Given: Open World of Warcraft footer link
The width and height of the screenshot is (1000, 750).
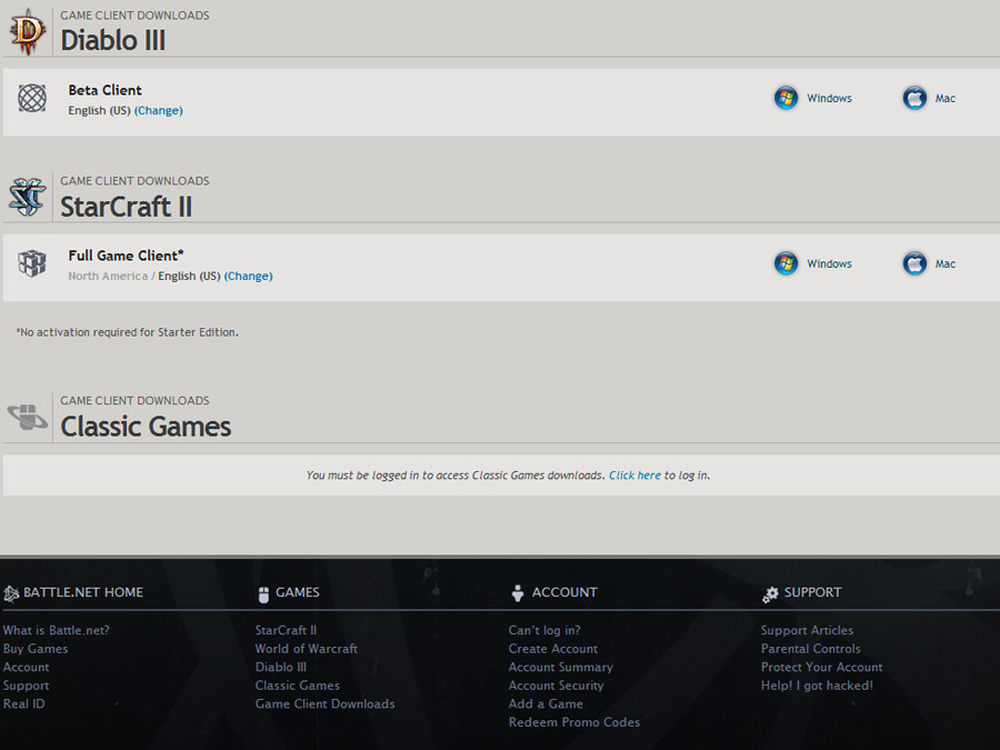Looking at the screenshot, I should coord(306,649).
